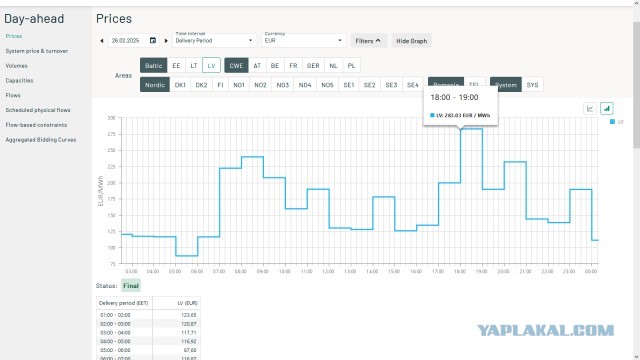
Task: Toggle the SYS area
Action: coord(532,84)
